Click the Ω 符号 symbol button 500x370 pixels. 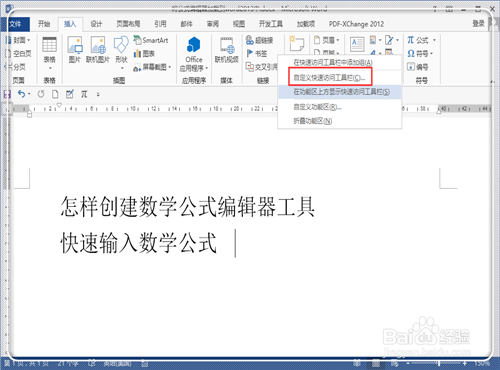click(x=418, y=53)
